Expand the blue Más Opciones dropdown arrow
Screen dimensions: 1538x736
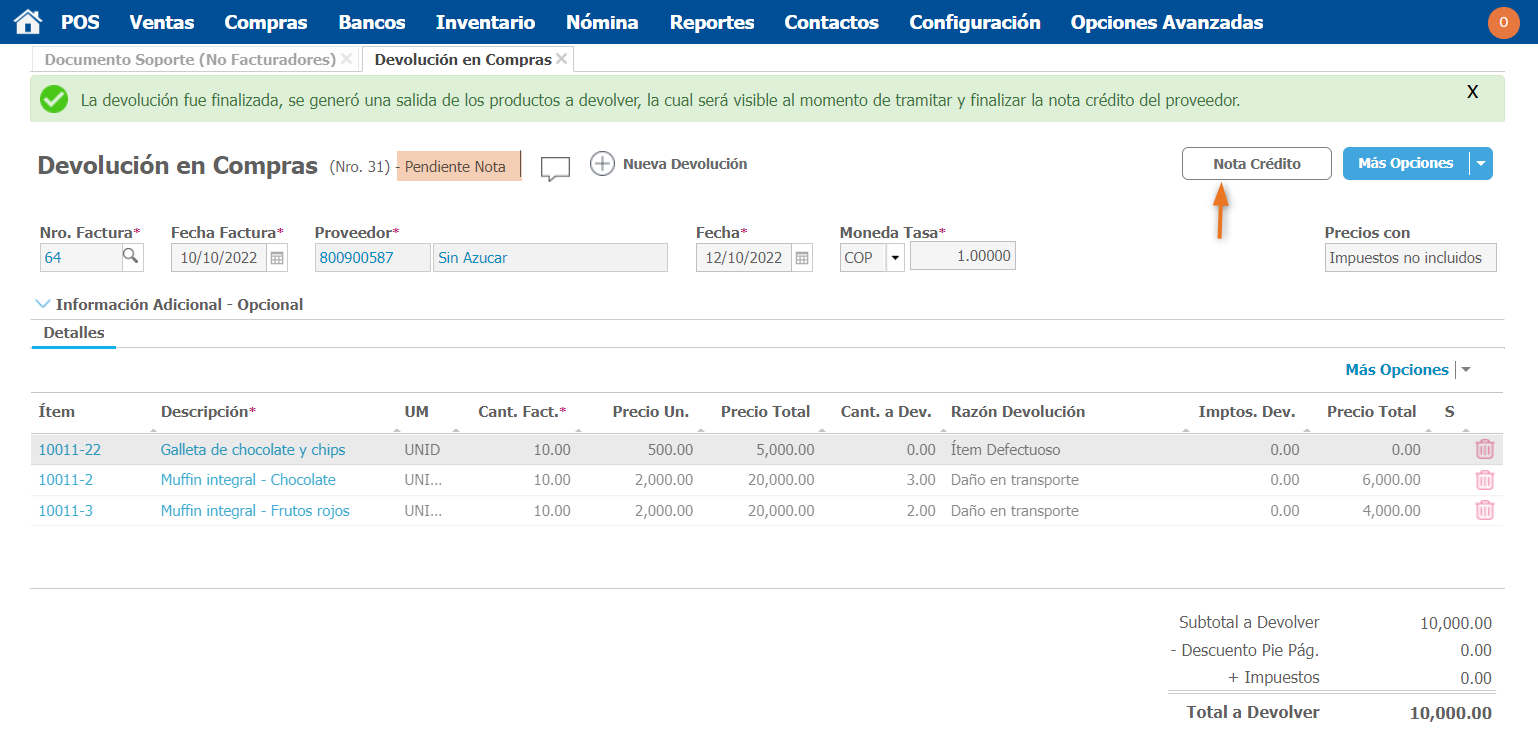[x=1481, y=164]
